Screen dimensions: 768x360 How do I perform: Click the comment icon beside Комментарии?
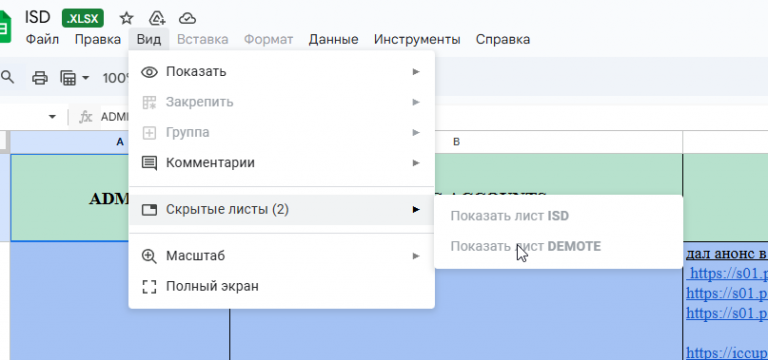pyautogui.click(x=149, y=163)
